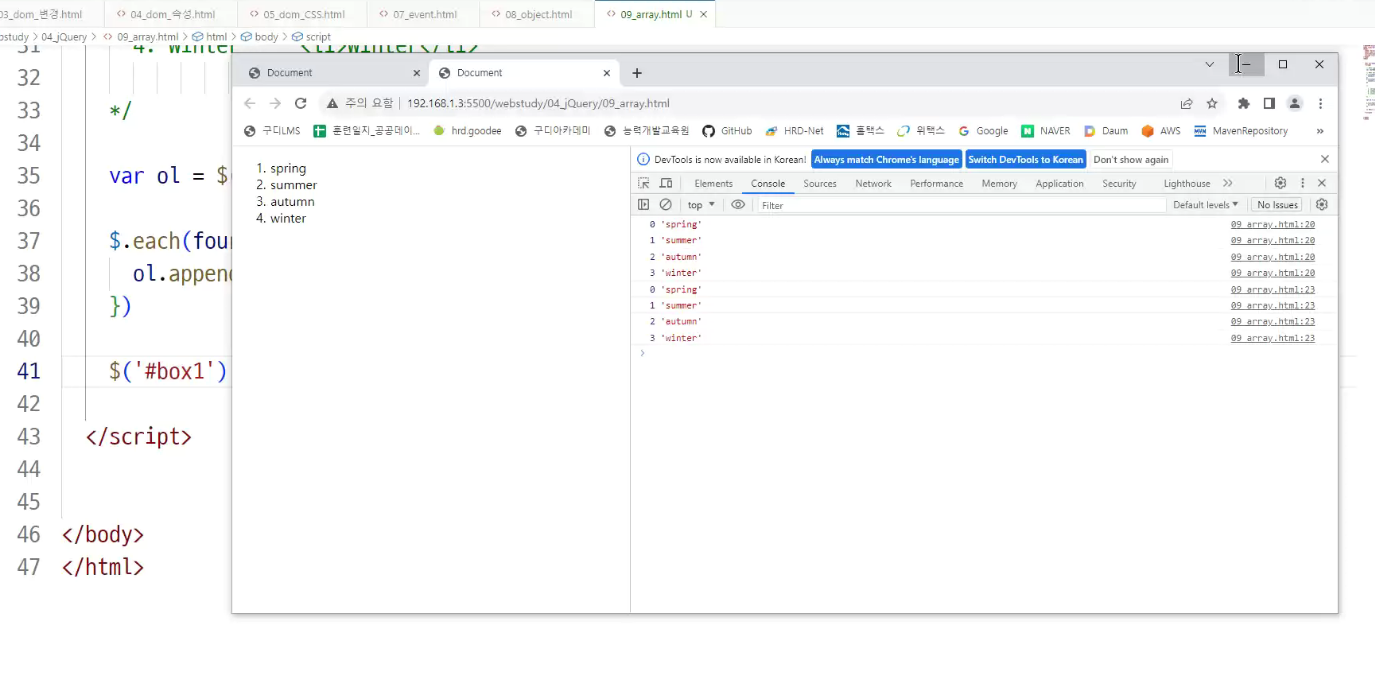Focus the console Filter field
This screenshot has height=693, width=1375.
[x=961, y=204]
